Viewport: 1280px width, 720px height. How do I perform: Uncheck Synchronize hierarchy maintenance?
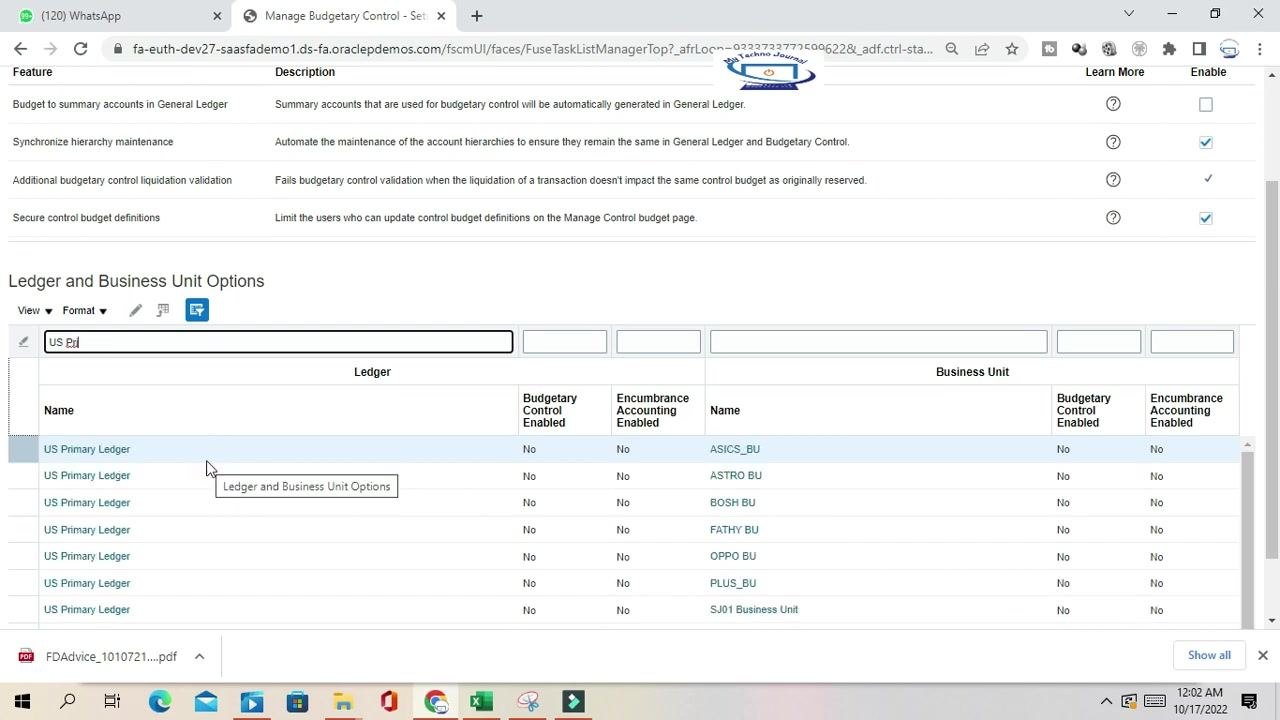(x=1206, y=142)
